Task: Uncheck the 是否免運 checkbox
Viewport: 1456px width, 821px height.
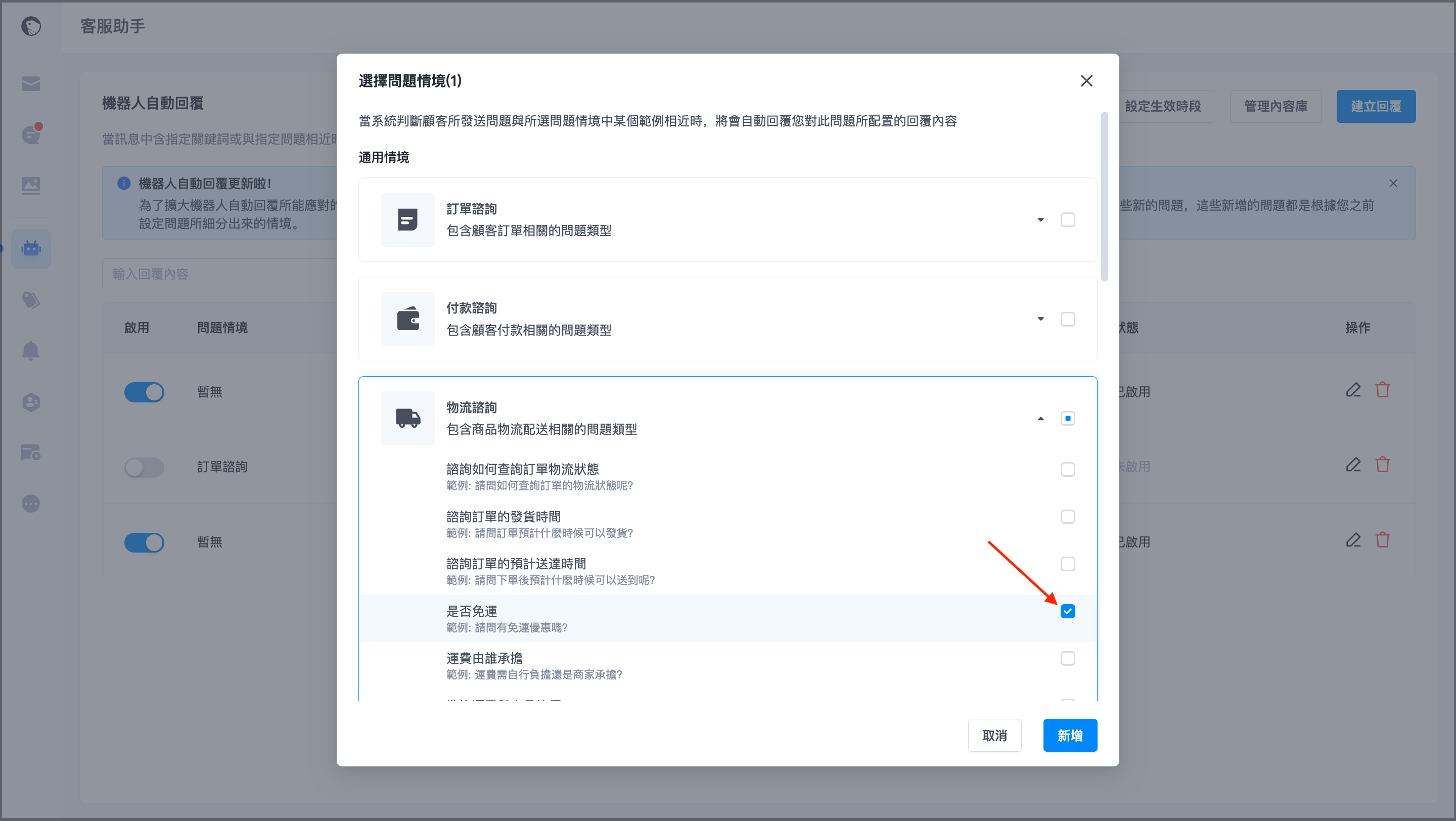Action: click(x=1068, y=611)
